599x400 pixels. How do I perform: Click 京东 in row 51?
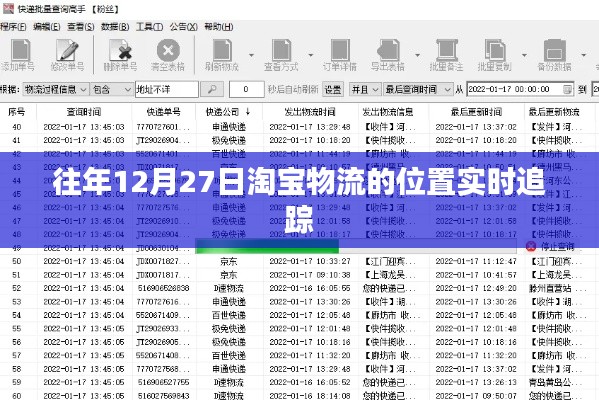coord(229,275)
